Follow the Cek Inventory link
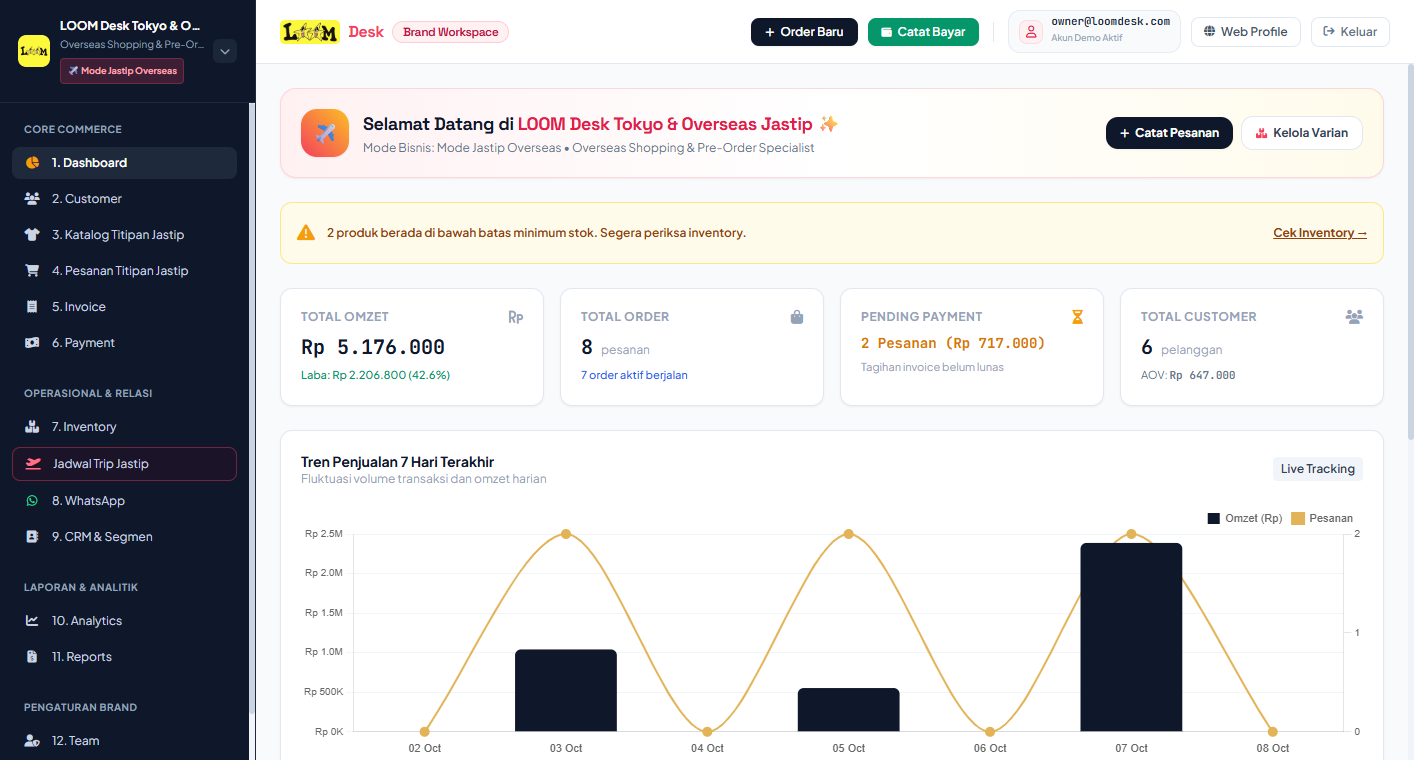 point(1320,233)
